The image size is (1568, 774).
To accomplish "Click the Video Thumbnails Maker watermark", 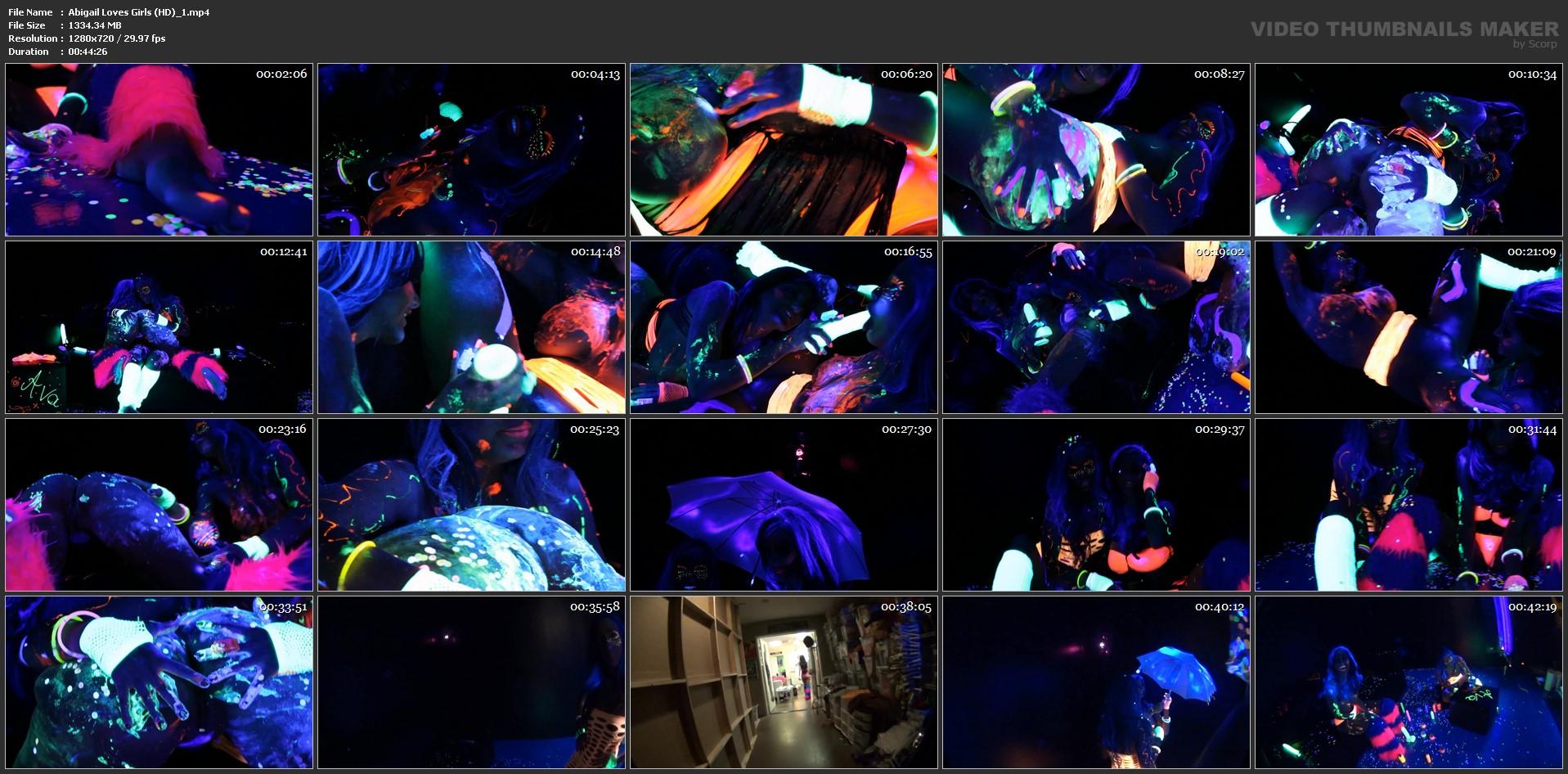I will 1404,29.
